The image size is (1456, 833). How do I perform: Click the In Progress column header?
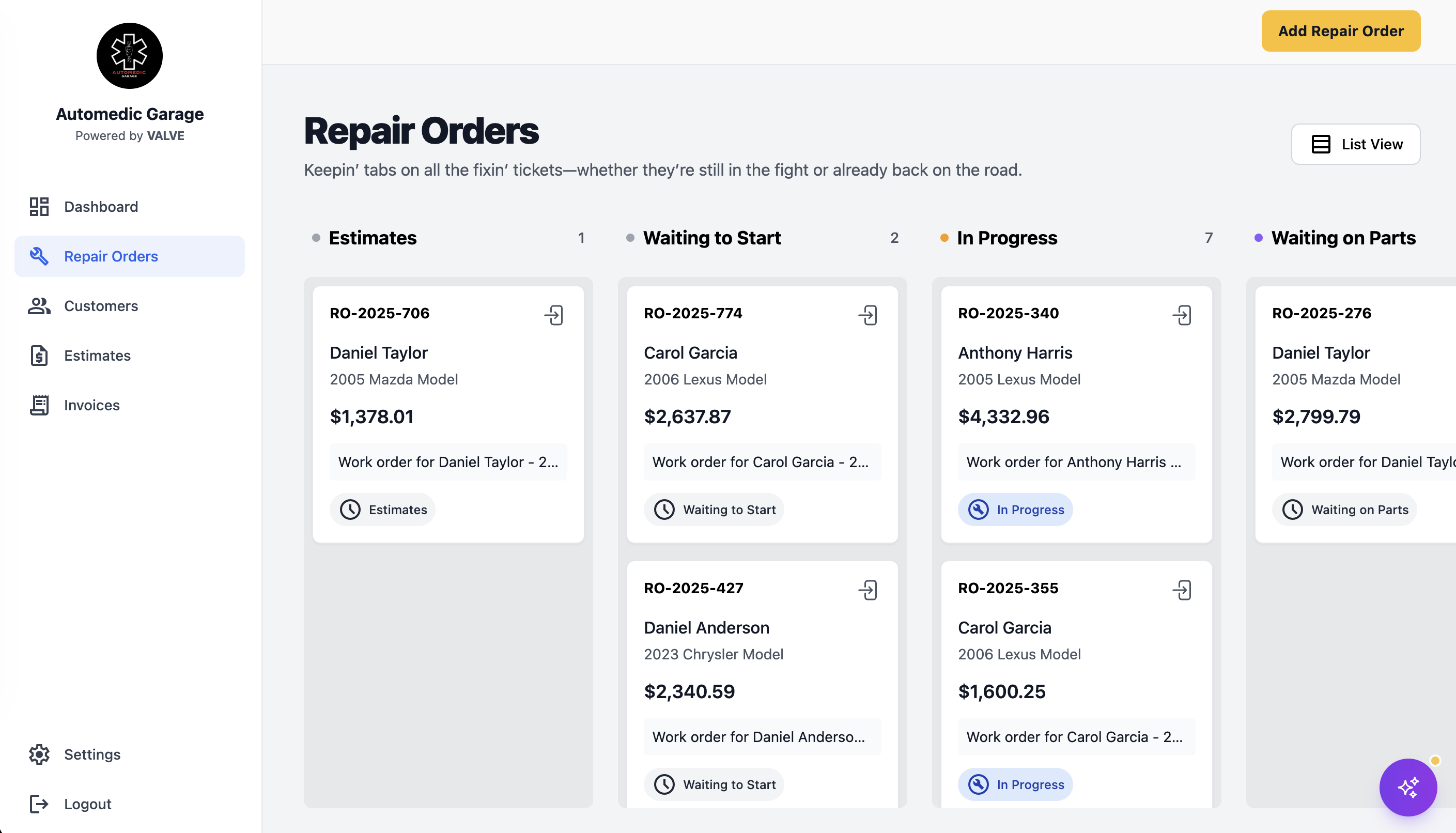[1007, 238]
